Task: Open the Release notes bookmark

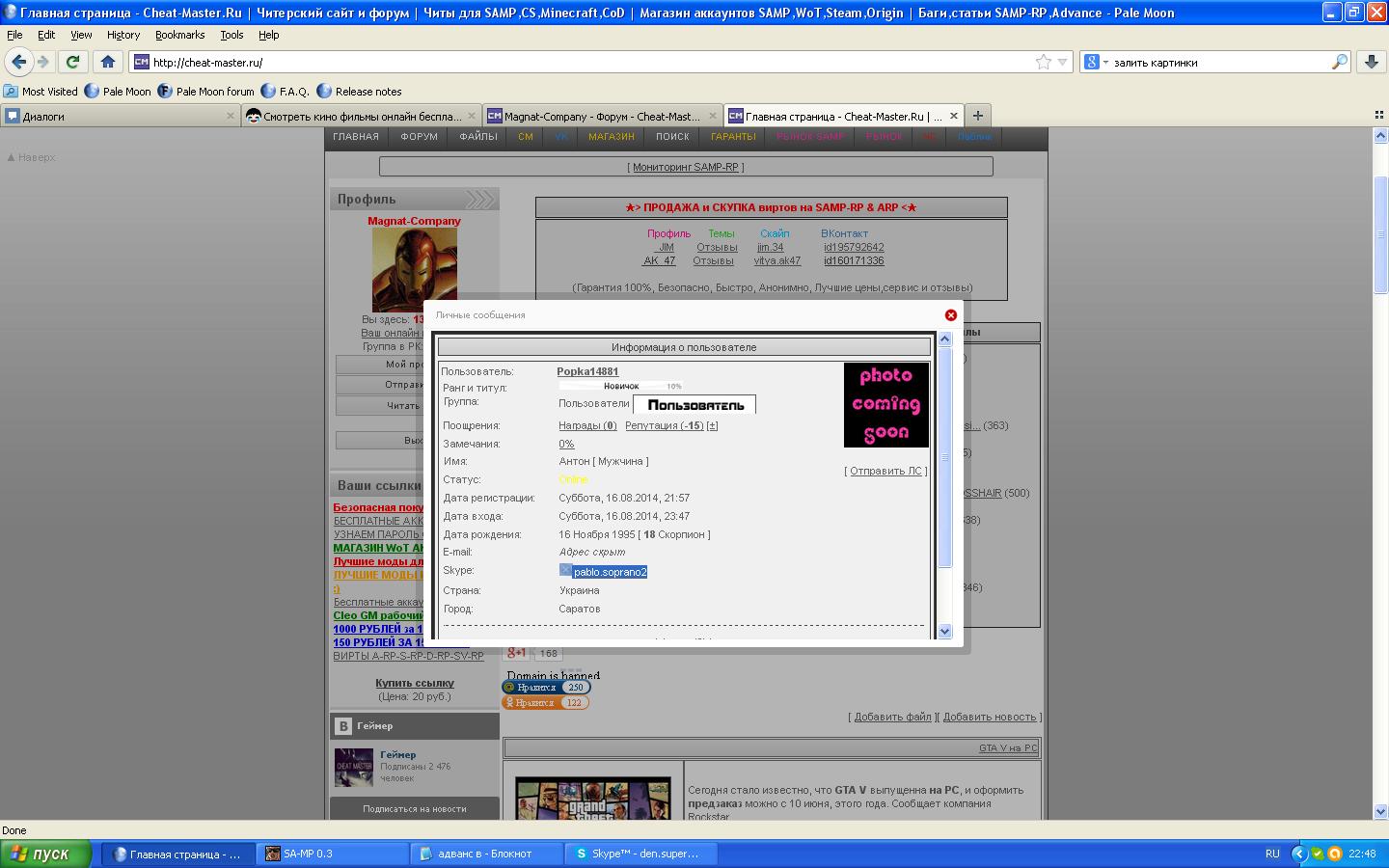Action: [x=359, y=92]
